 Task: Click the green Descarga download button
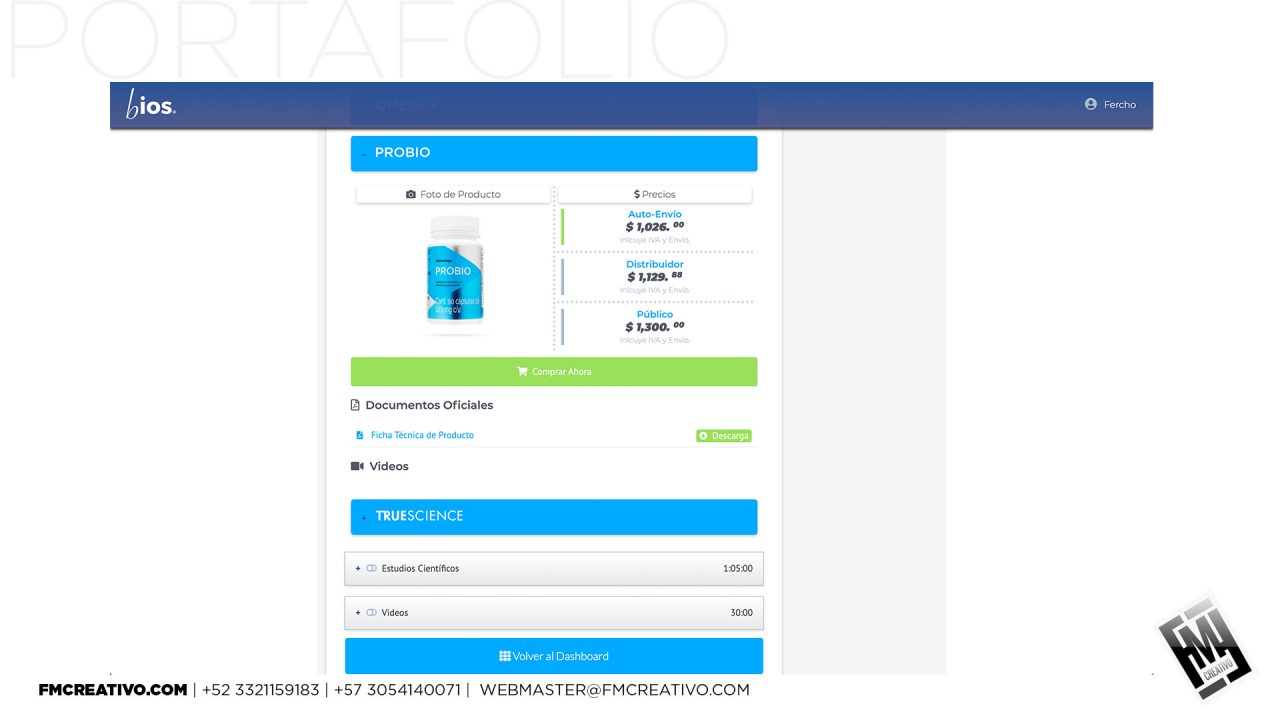724,436
